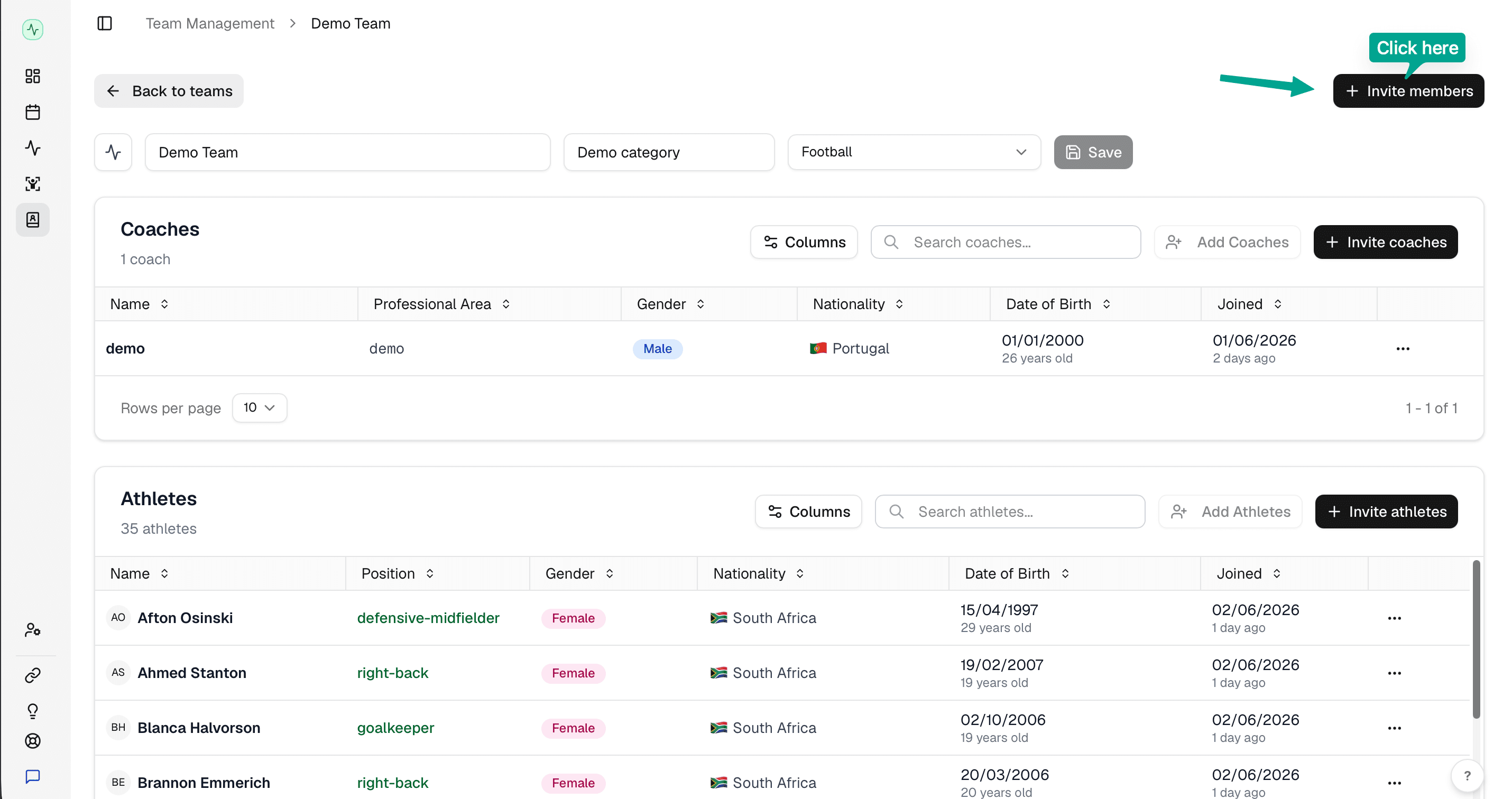This screenshot has width=1512, height=799.
Task: Focus the Search coaches field
Action: pos(1006,242)
